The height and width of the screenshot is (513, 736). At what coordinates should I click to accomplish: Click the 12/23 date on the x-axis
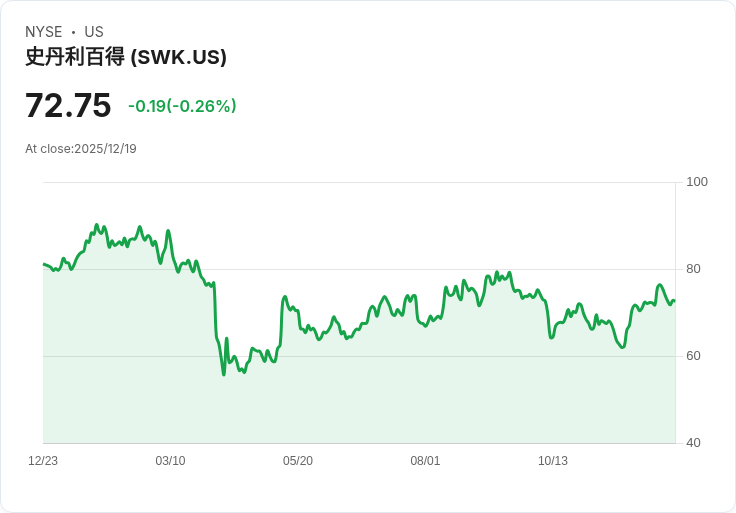(43, 461)
